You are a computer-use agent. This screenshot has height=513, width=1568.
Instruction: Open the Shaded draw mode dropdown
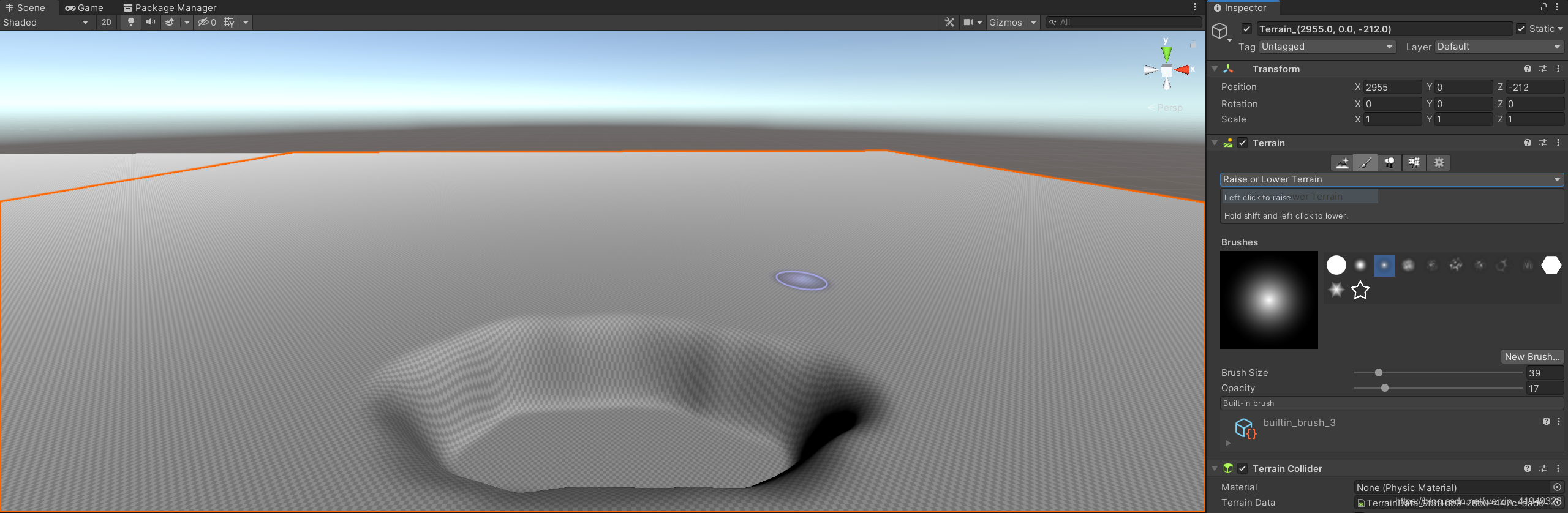coord(46,22)
